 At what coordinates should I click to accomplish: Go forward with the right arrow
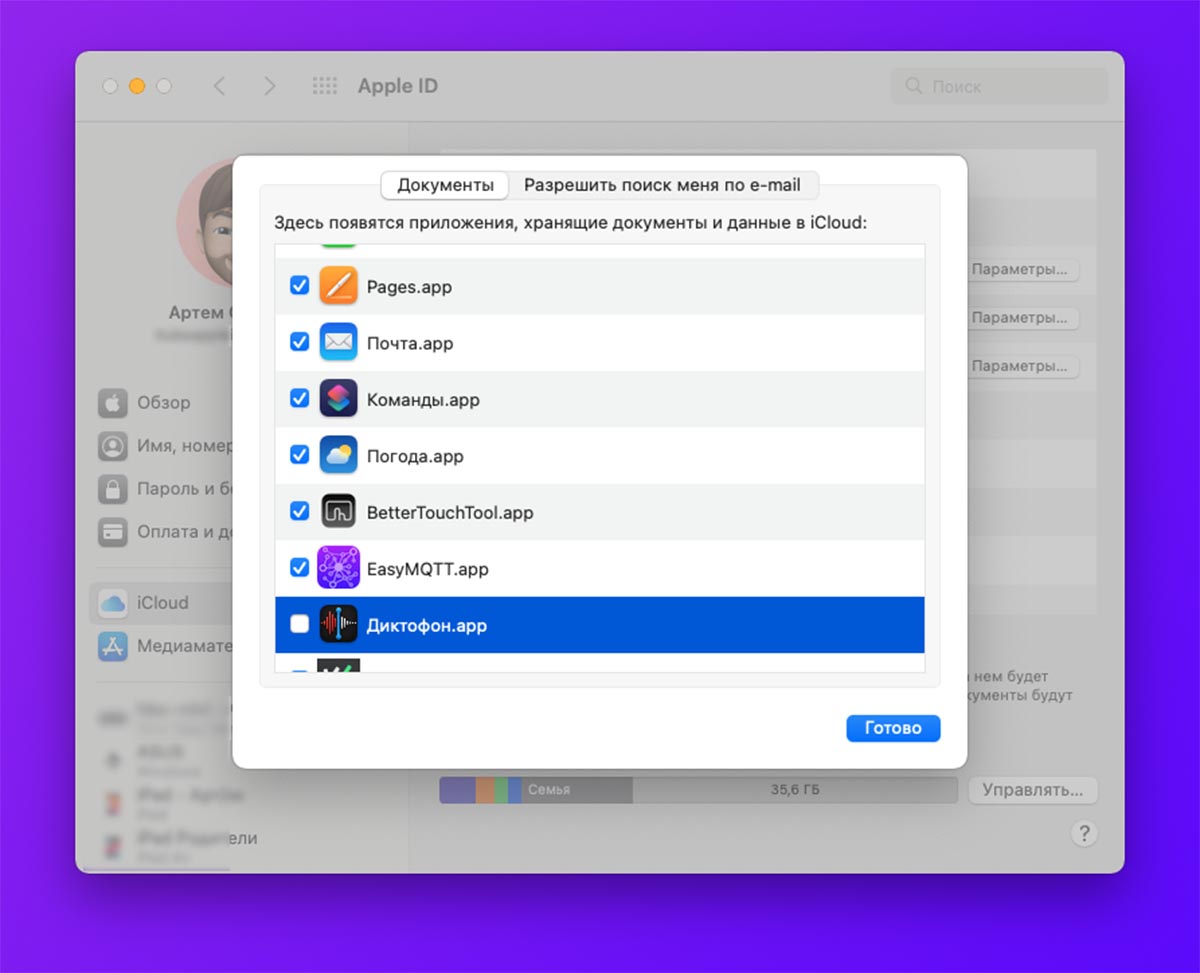[x=269, y=86]
